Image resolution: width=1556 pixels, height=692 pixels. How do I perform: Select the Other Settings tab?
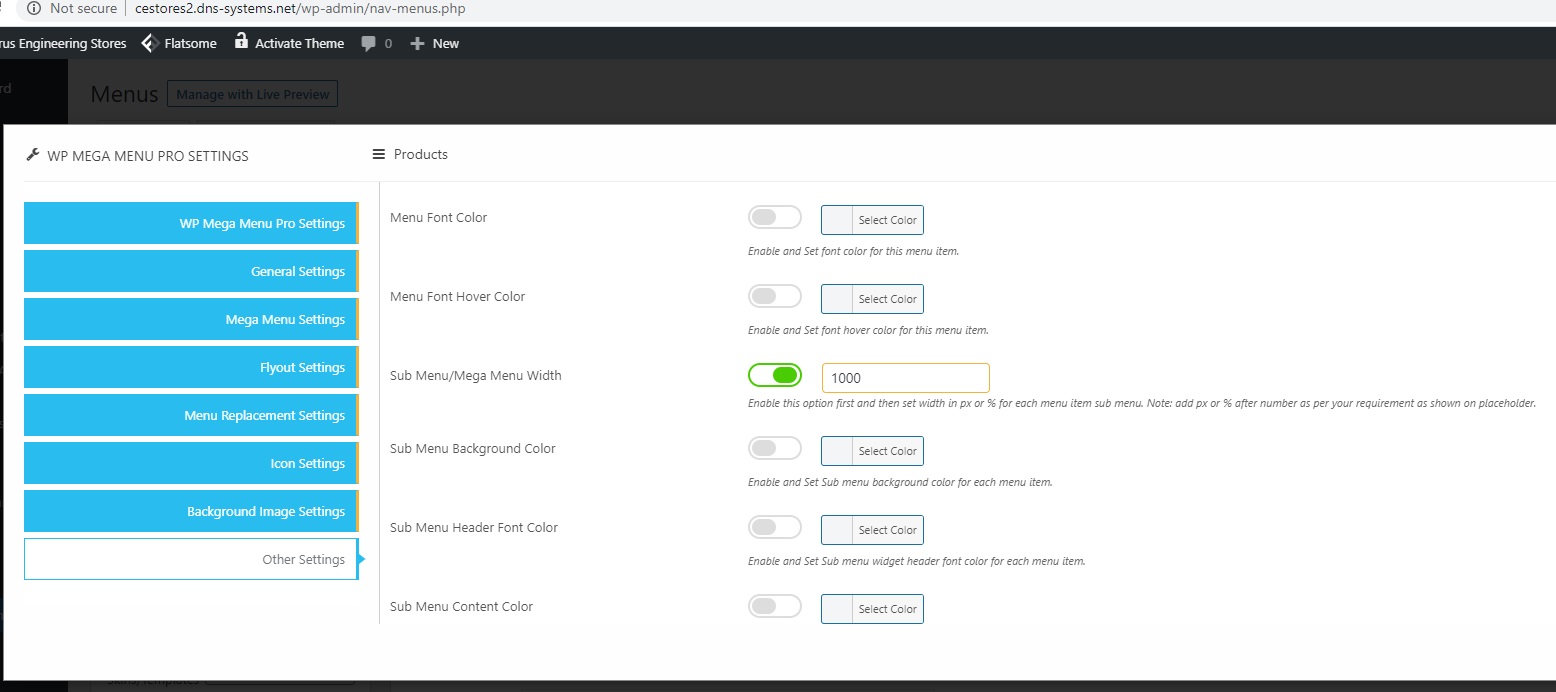click(191, 559)
